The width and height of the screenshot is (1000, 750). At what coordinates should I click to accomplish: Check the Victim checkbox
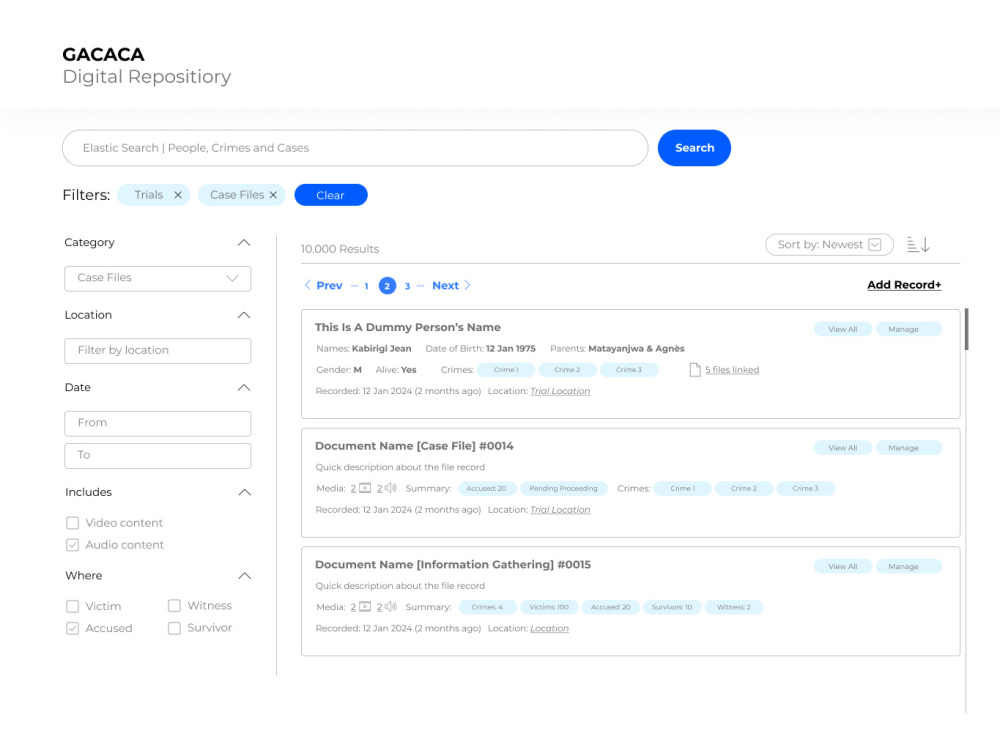pyautogui.click(x=73, y=607)
